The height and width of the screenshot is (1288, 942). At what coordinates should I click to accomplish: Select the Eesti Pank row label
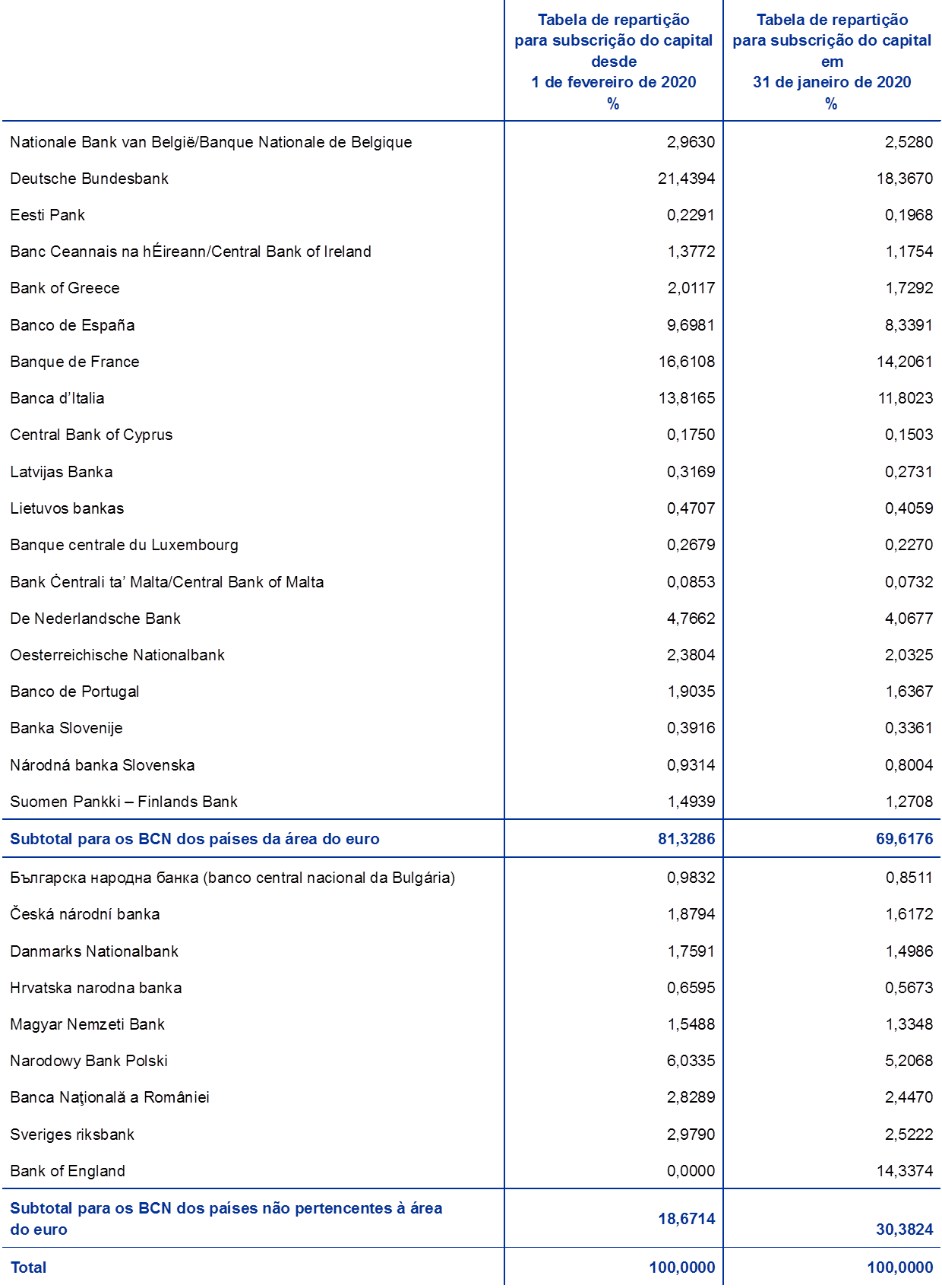(x=47, y=215)
